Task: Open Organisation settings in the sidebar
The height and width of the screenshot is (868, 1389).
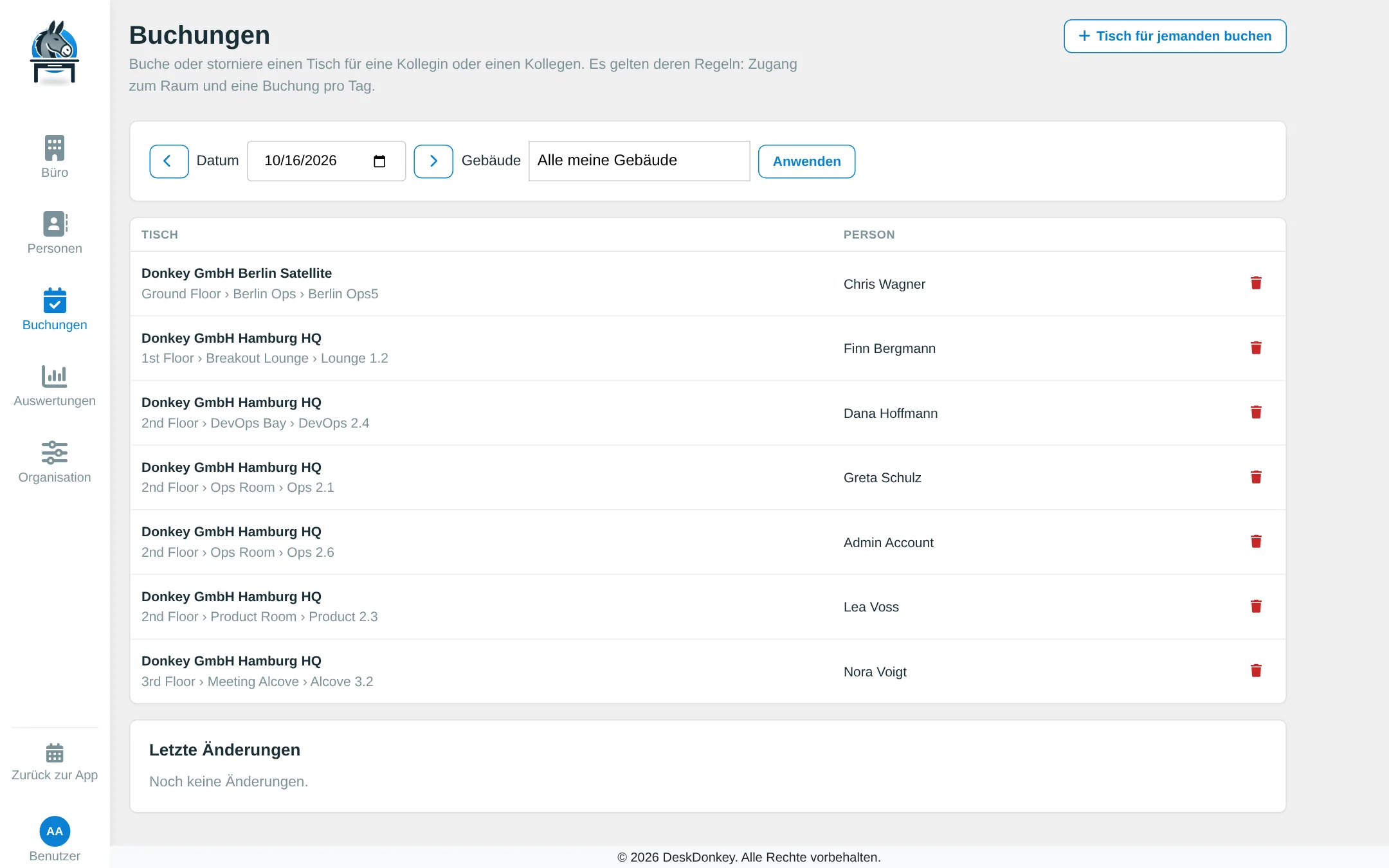Action: 55,462
